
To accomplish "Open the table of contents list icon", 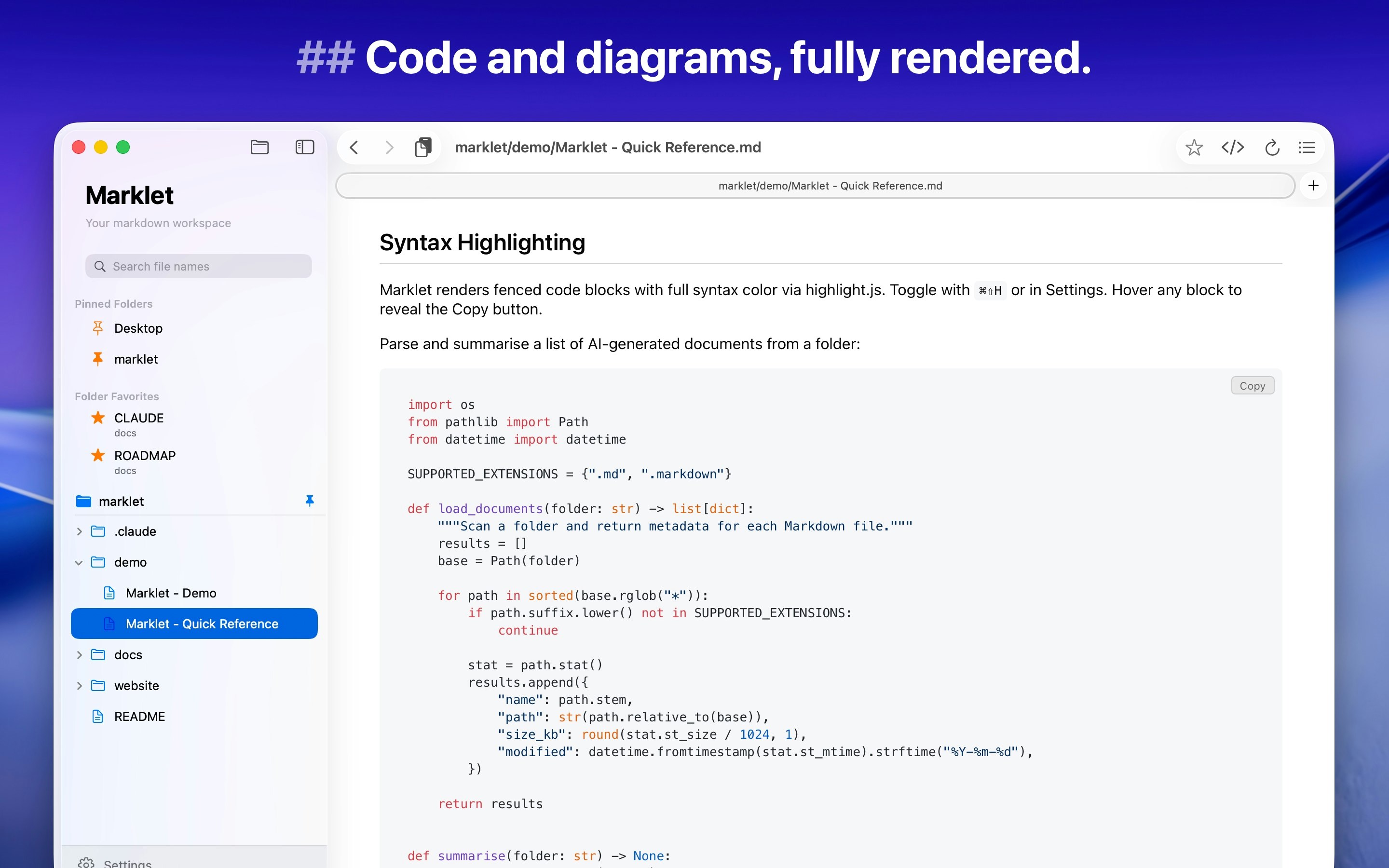I will (x=1307, y=148).
